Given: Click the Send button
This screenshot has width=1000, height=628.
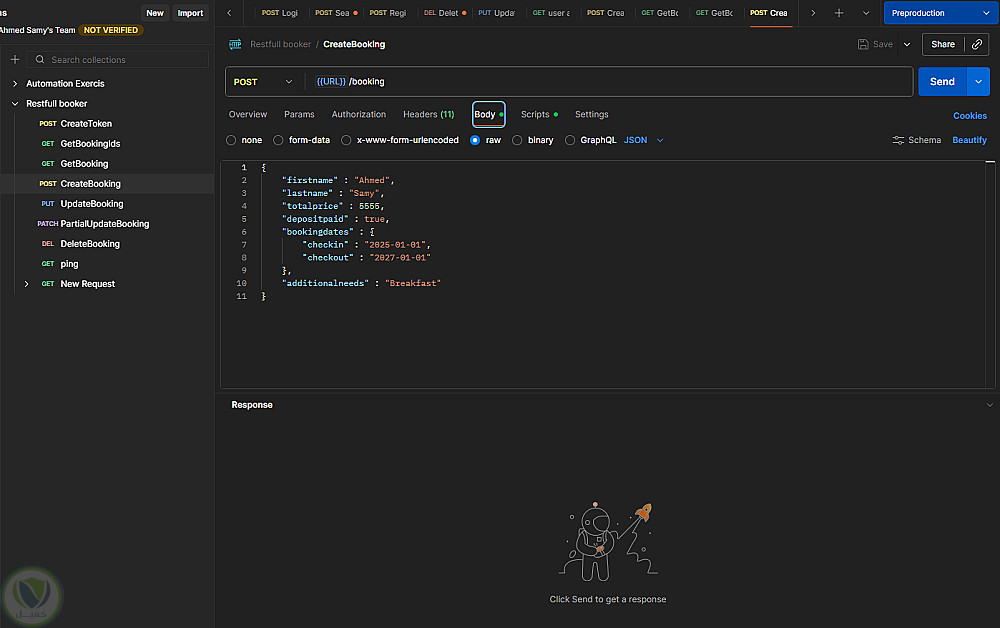Looking at the screenshot, I should [941, 82].
